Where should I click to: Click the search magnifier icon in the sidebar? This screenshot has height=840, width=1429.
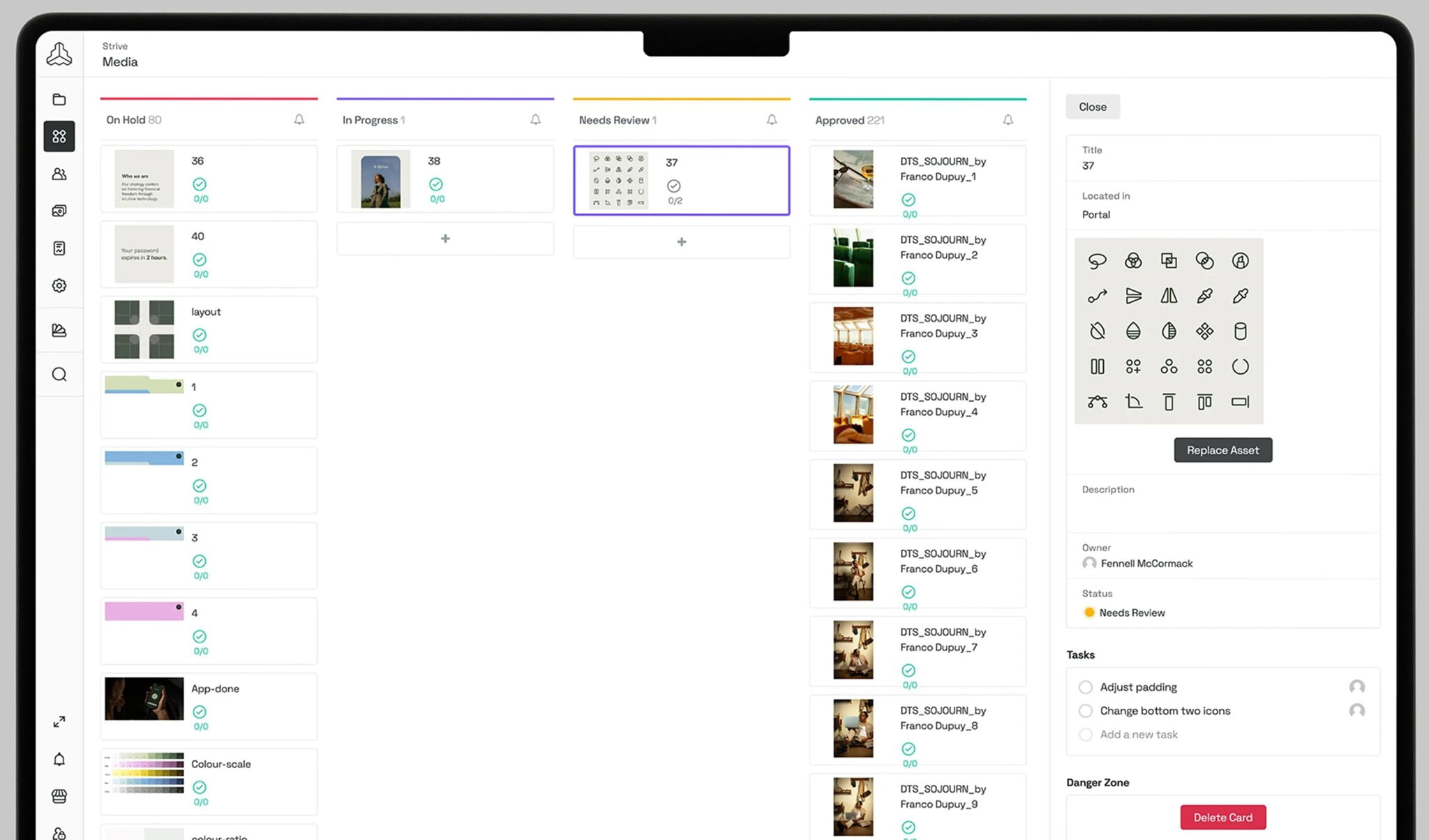click(x=59, y=375)
